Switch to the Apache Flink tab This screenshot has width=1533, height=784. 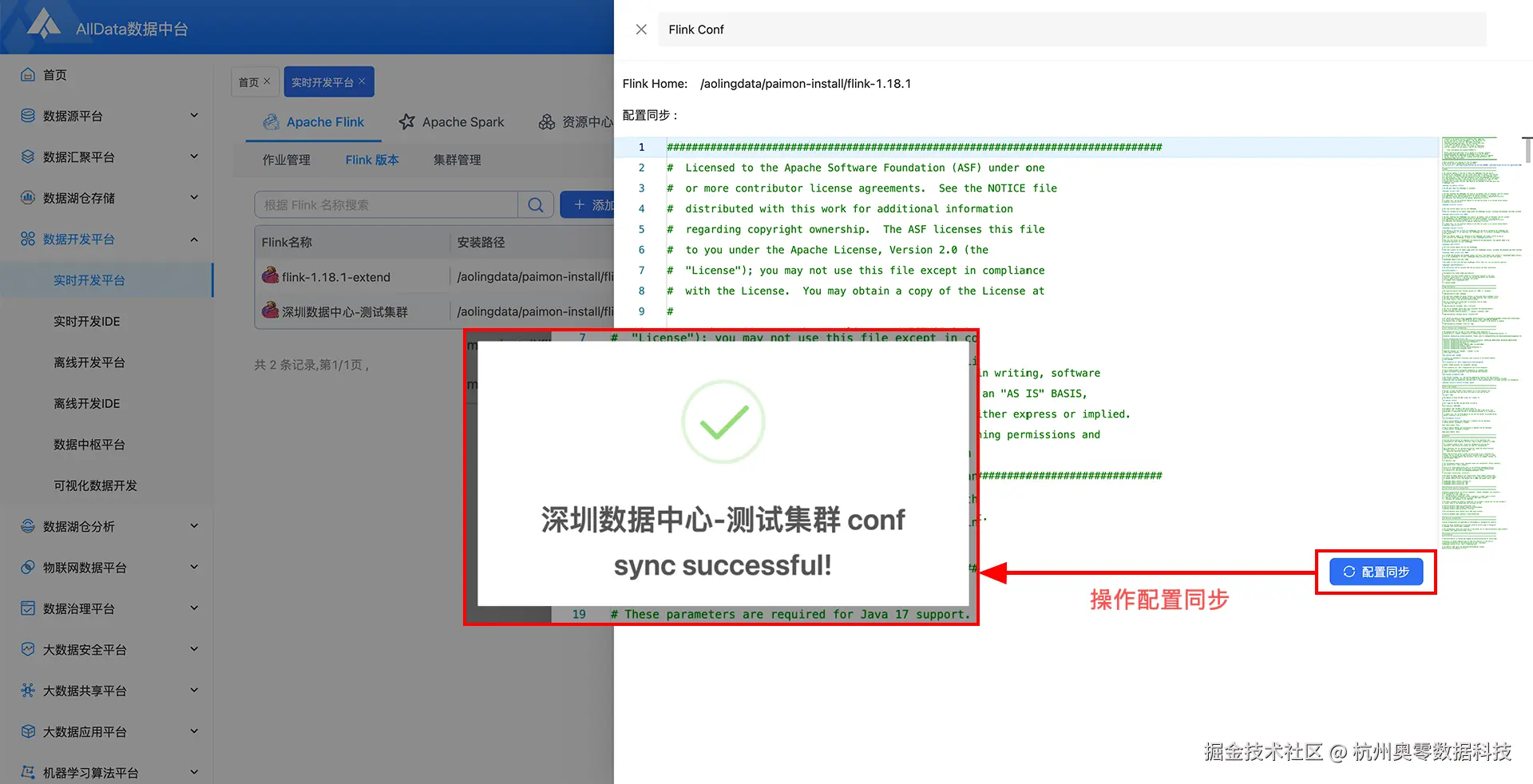point(313,121)
